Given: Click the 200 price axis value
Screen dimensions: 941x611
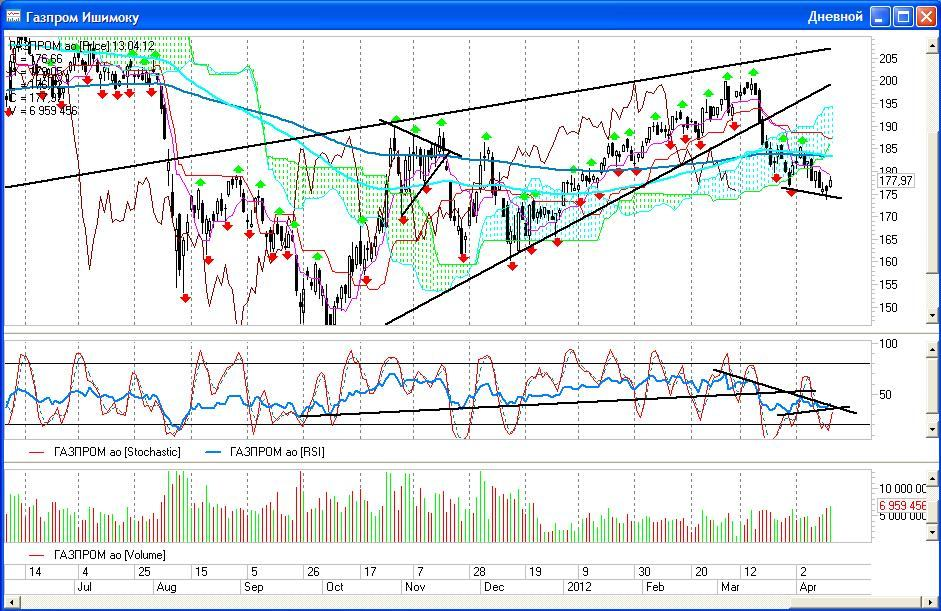Looking at the screenshot, I should coord(888,81).
